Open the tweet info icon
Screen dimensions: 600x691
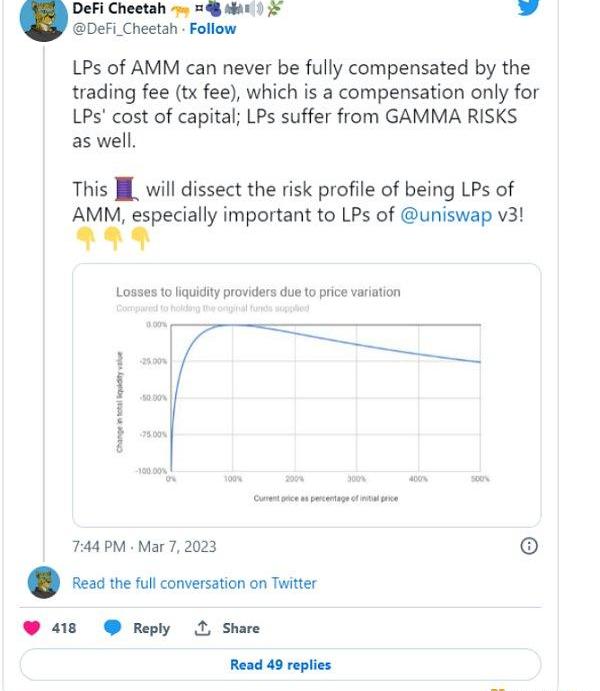530,546
